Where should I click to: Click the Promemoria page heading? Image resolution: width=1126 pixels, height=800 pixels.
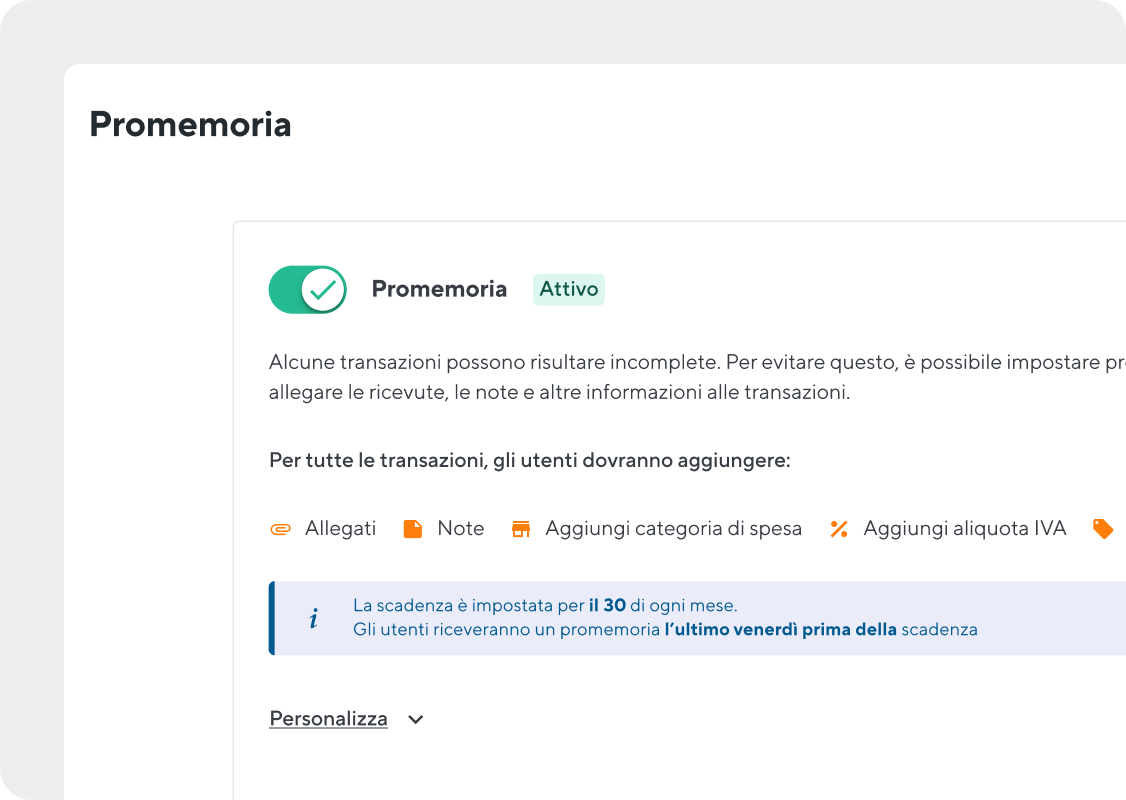(190, 125)
